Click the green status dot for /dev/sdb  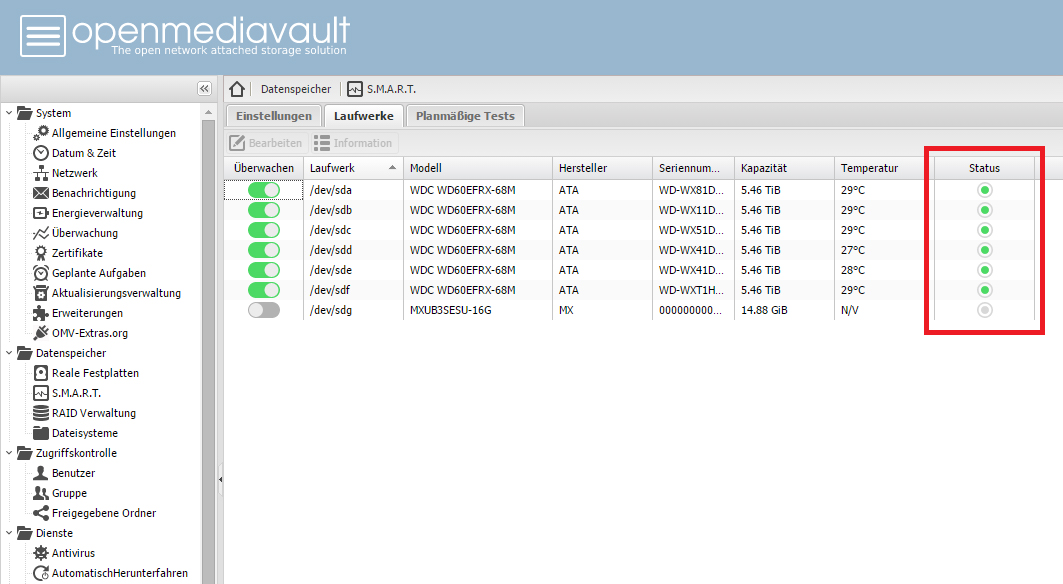pyautogui.click(x=984, y=210)
